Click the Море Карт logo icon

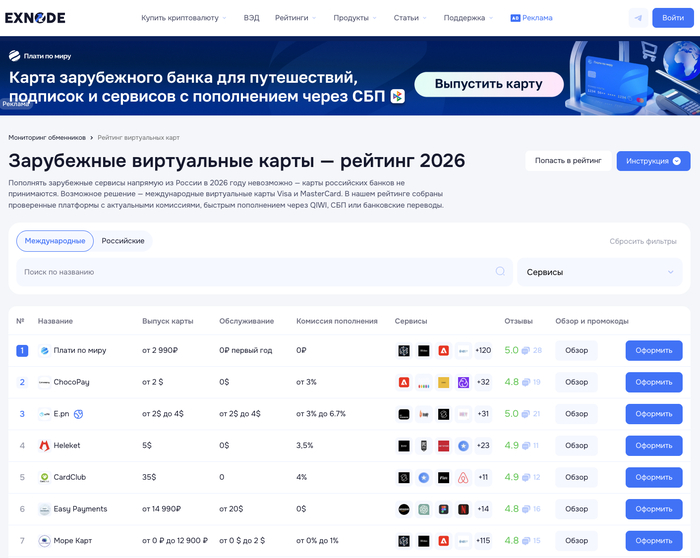point(44,541)
